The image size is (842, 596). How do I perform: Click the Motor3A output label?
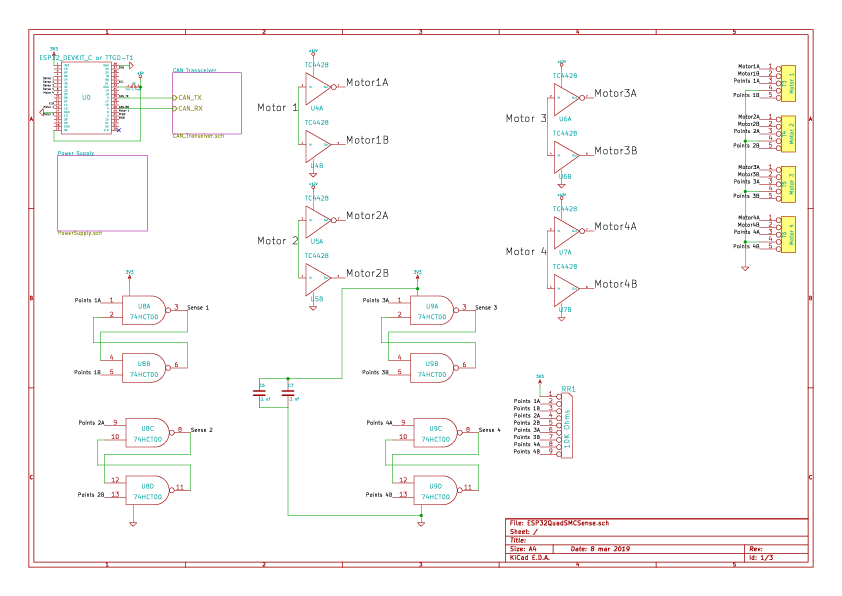click(615, 93)
